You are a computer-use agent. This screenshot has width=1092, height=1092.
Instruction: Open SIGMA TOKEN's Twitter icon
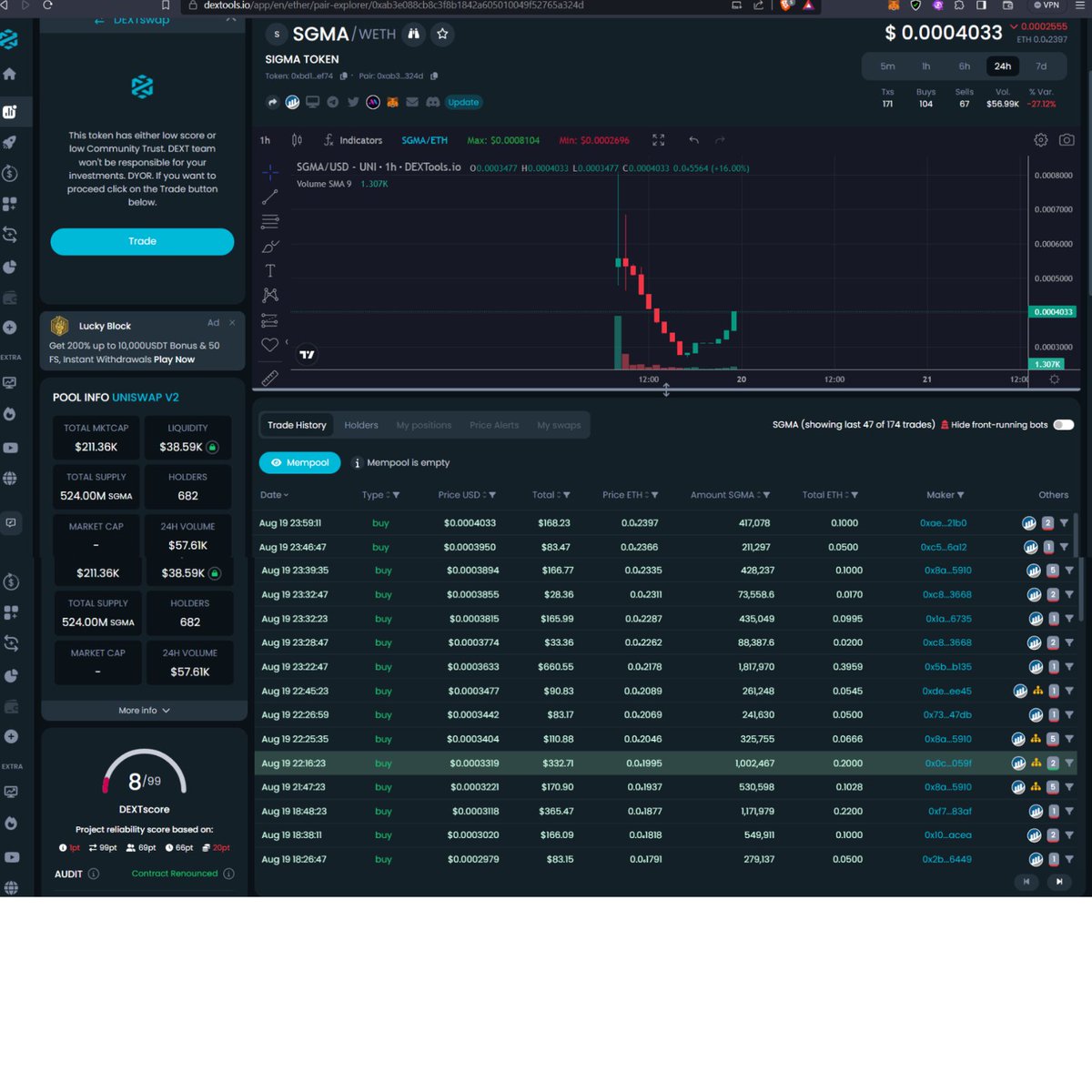tap(353, 102)
